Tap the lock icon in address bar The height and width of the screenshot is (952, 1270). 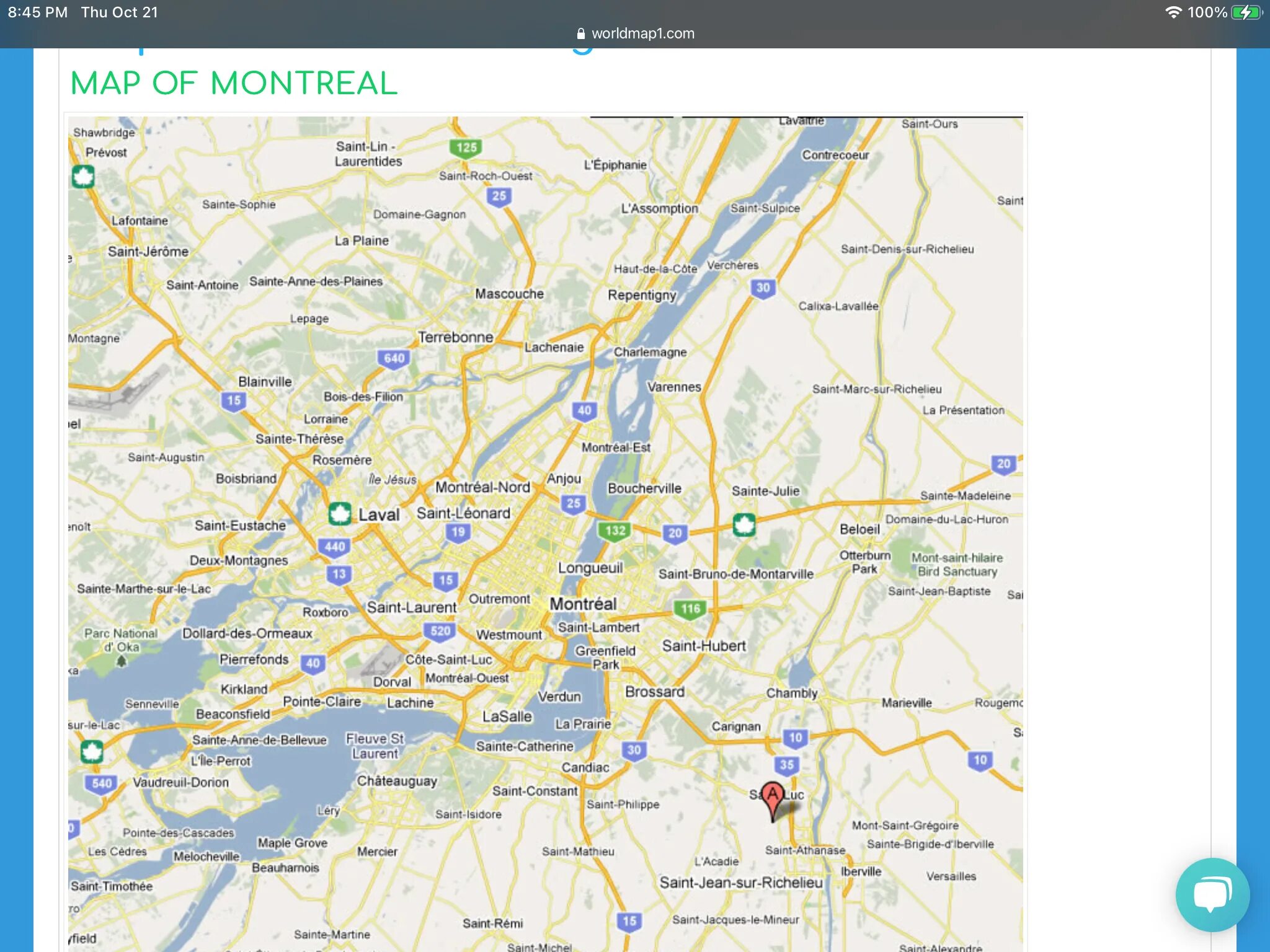pos(580,33)
